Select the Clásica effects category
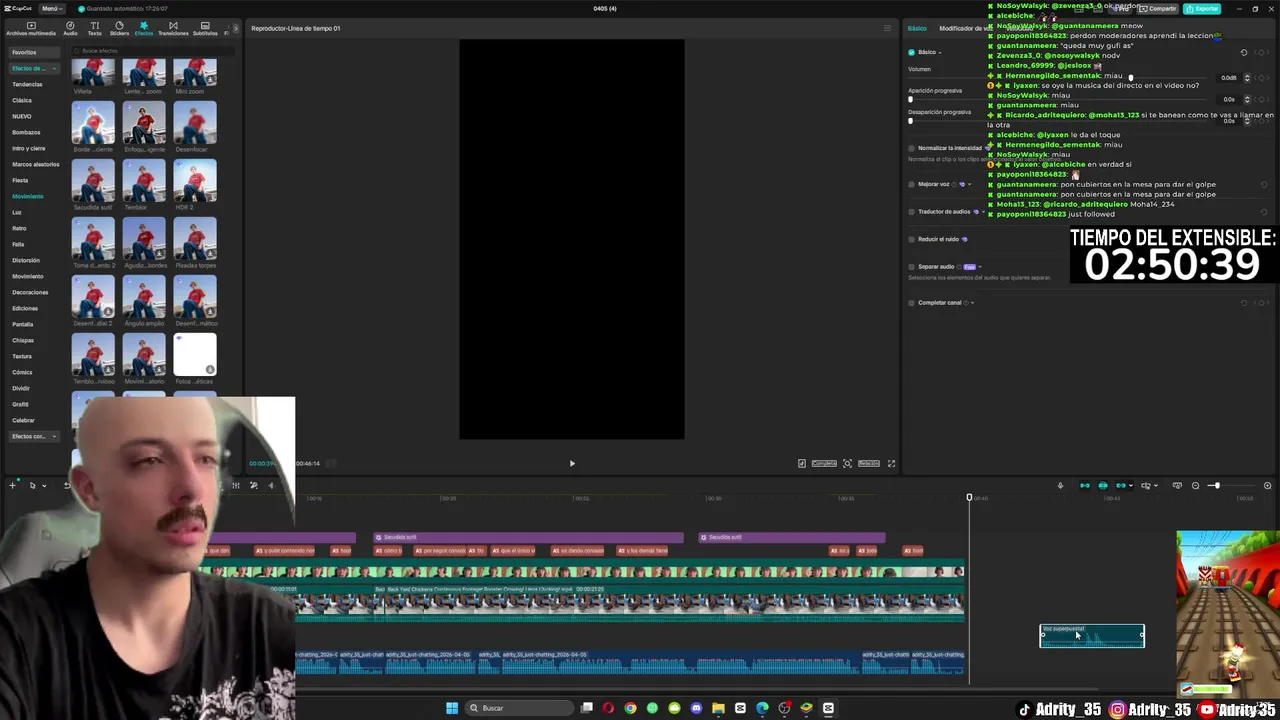Viewport: 1280px width, 720px height. pyautogui.click(x=22, y=100)
